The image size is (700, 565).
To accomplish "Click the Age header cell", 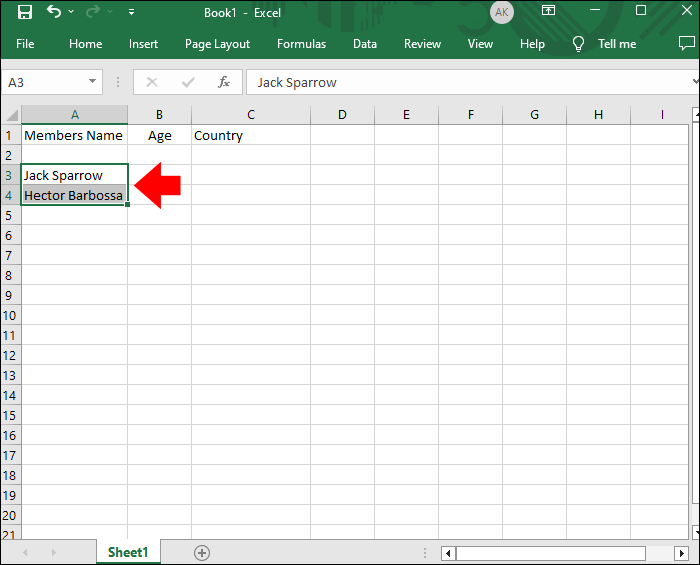I will coord(159,135).
